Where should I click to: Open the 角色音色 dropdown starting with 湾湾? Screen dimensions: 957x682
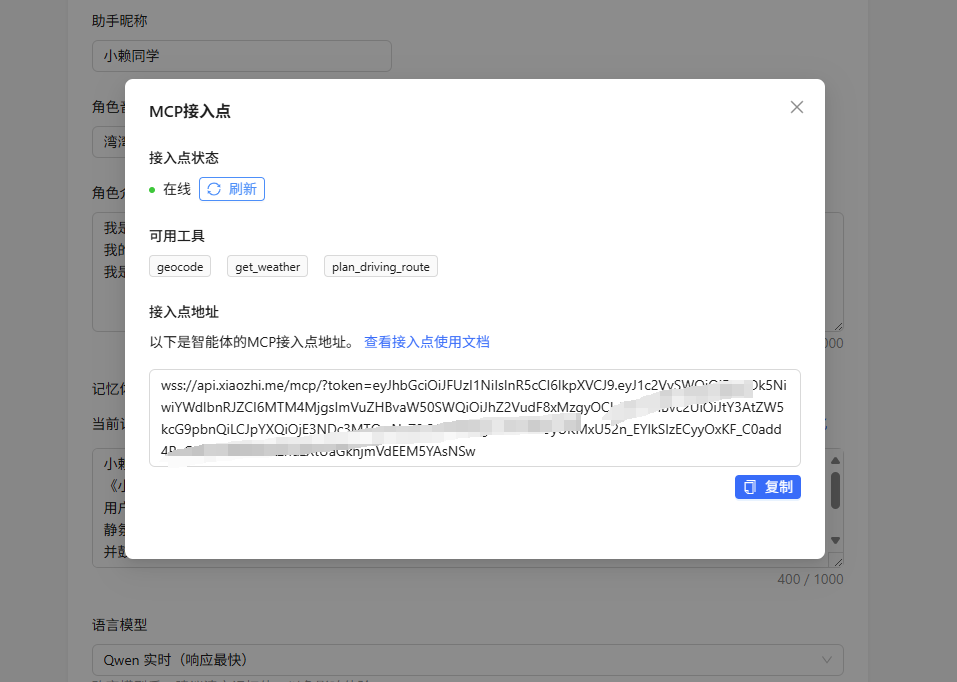click(x=108, y=142)
